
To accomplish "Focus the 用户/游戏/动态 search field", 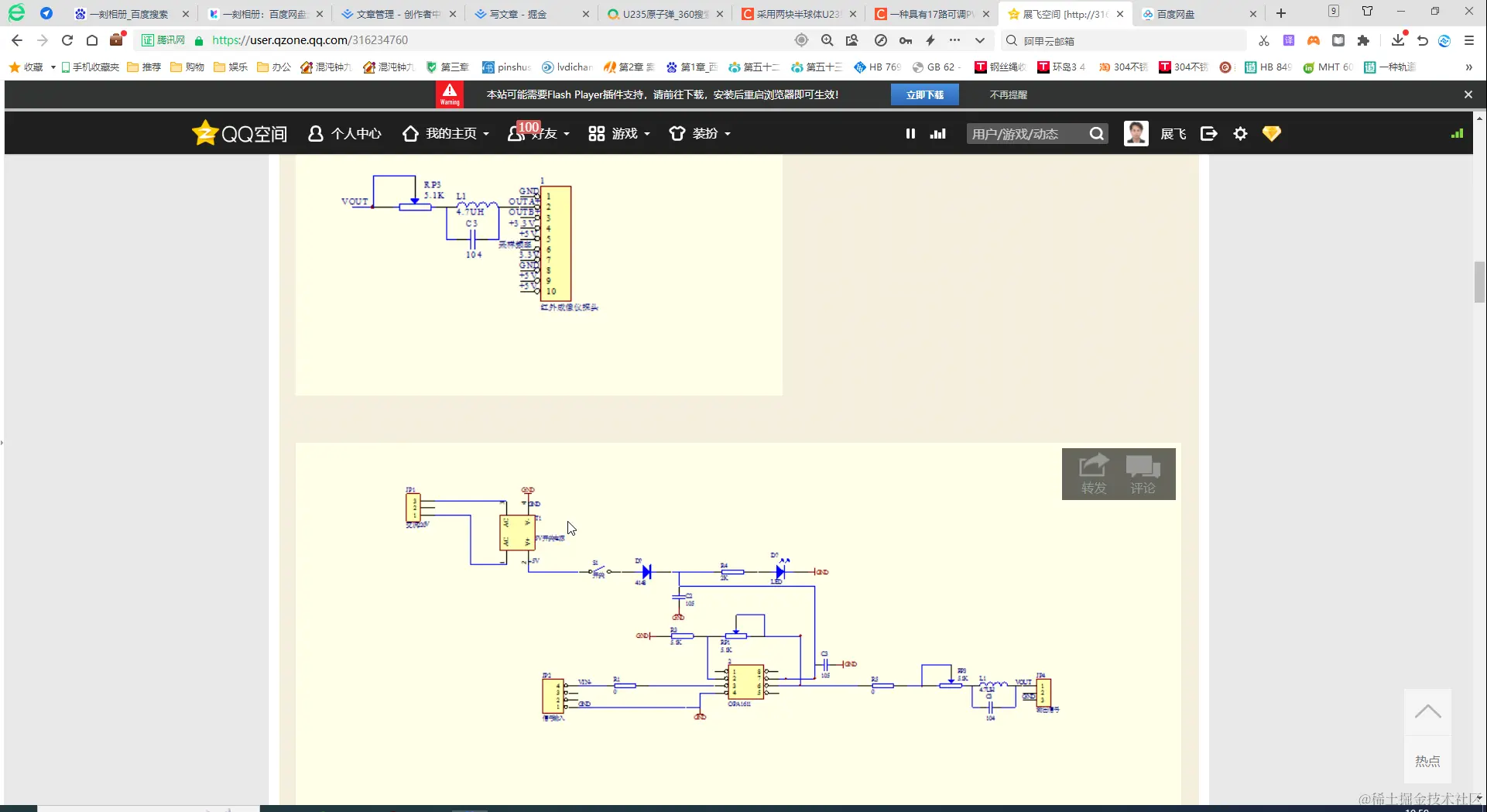I will 1027,134.
